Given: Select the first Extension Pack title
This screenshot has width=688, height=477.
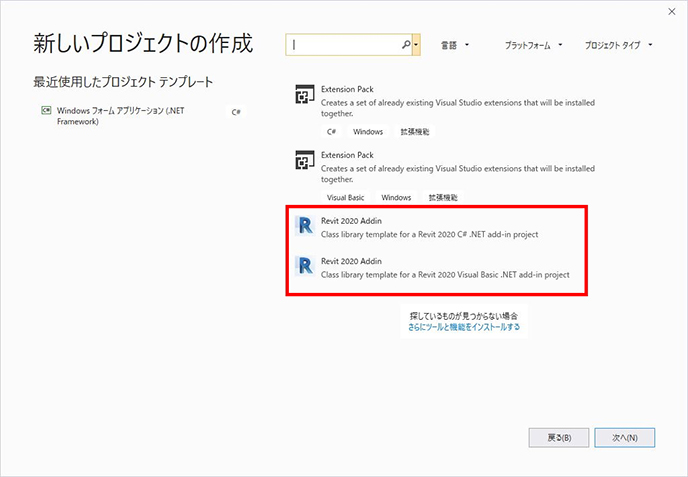Looking at the screenshot, I should [347, 89].
